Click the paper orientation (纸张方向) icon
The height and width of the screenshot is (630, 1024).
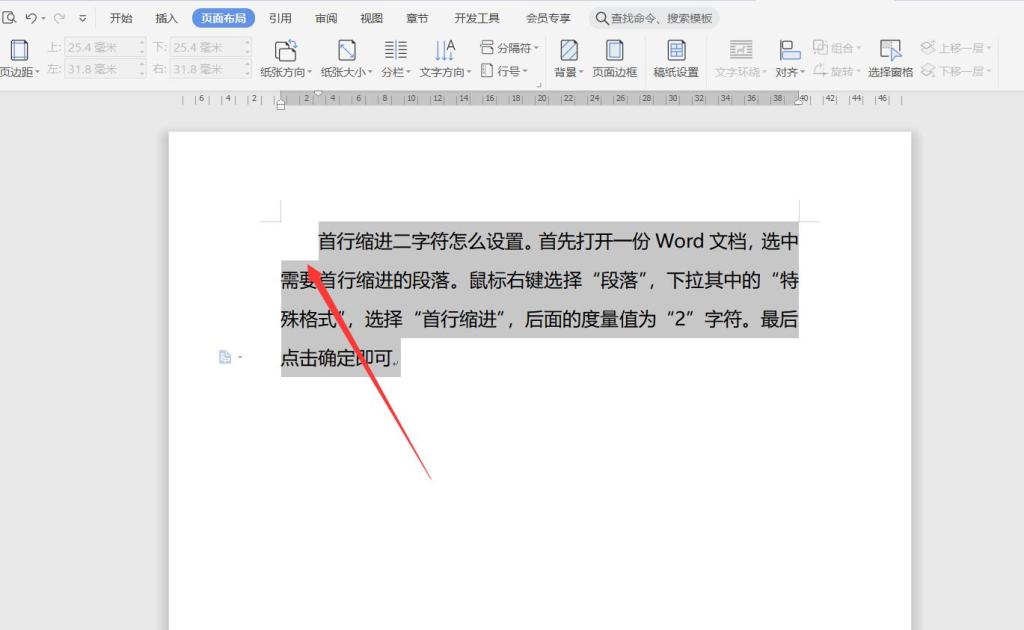pos(286,50)
